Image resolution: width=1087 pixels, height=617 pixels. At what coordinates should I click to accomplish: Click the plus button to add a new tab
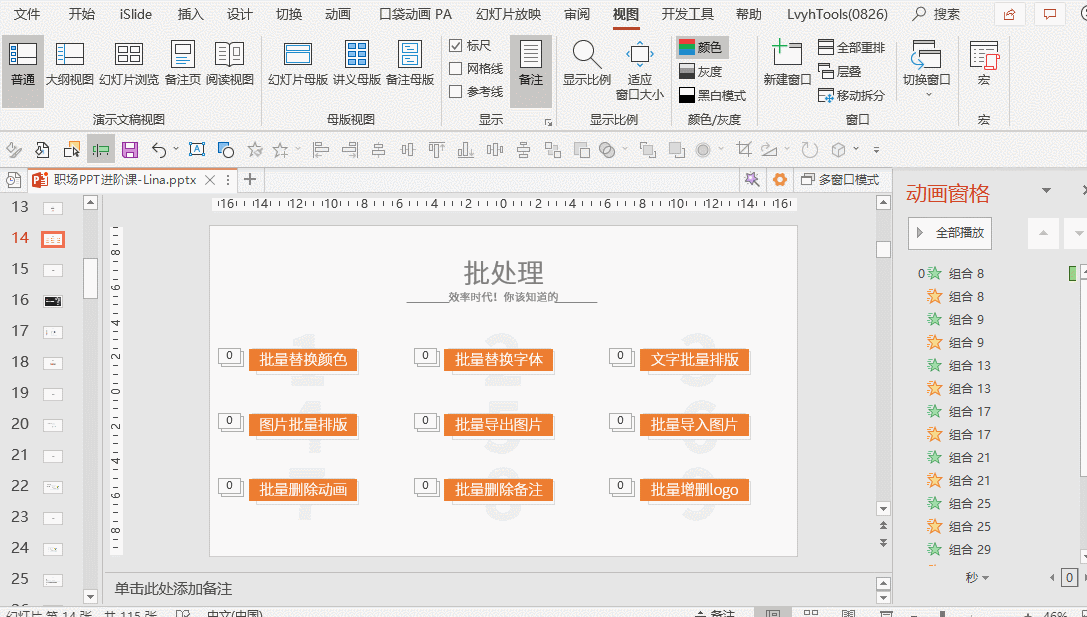pos(250,180)
